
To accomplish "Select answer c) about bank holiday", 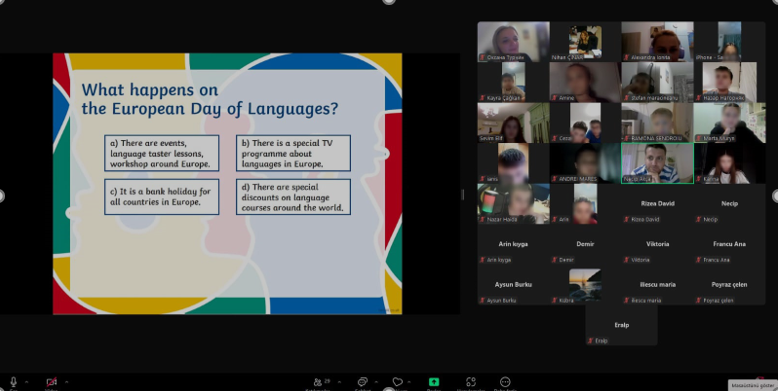I will [162, 197].
